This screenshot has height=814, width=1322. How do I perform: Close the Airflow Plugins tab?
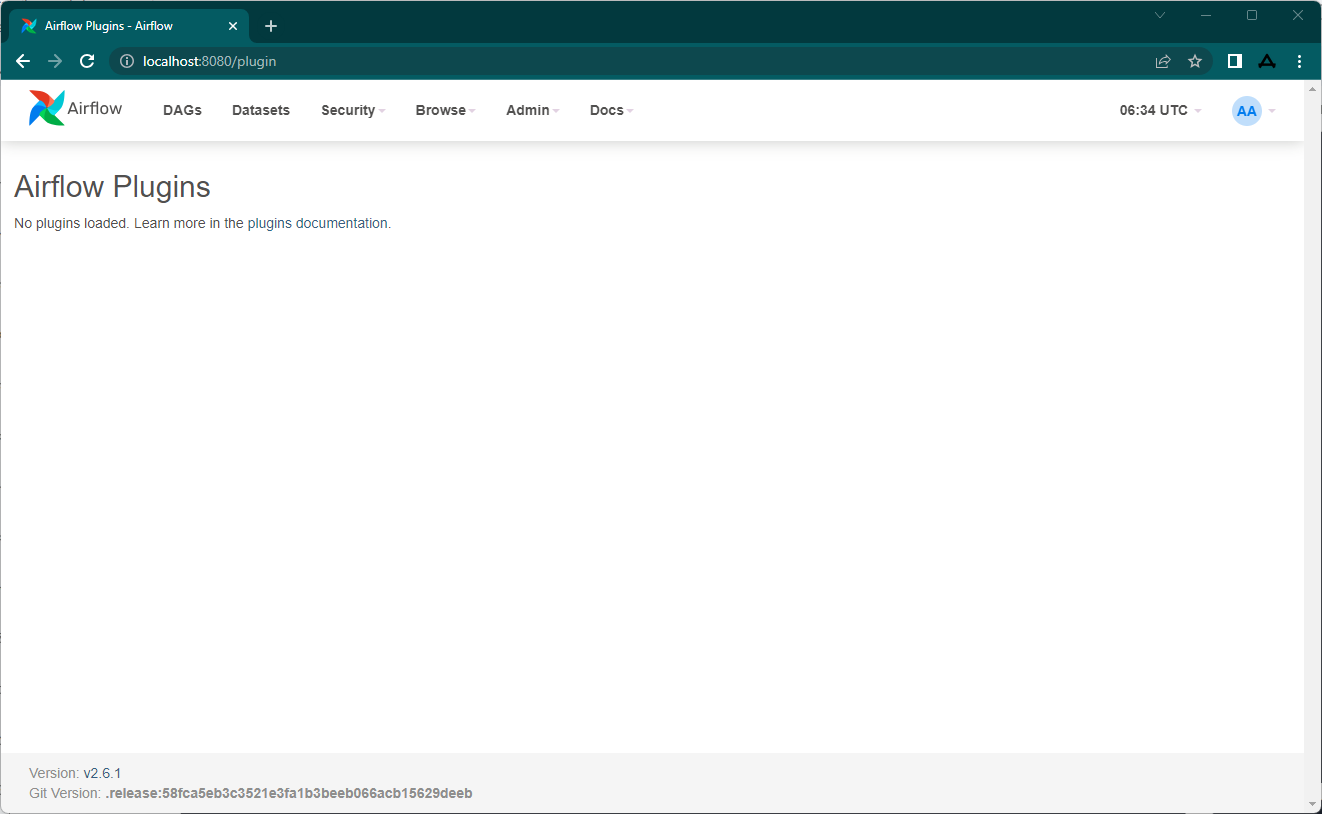pyautogui.click(x=232, y=26)
